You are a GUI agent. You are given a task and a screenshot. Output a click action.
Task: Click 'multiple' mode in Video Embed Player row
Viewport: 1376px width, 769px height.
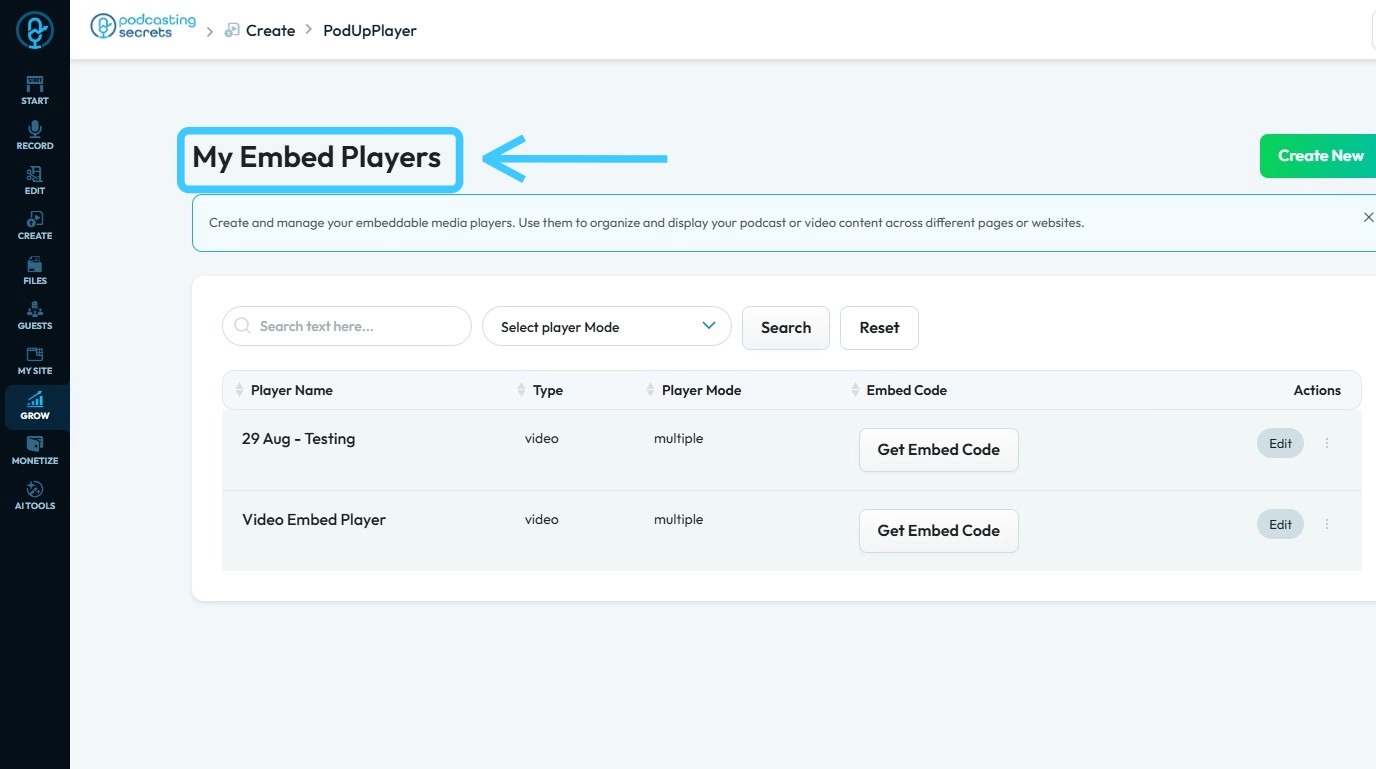(x=679, y=519)
